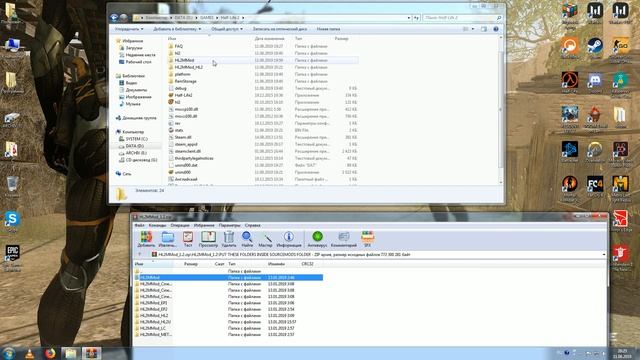This screenshot has height=360, width=640.
Task: Select the platform folder in Explorer
Action: pos(182,74)
